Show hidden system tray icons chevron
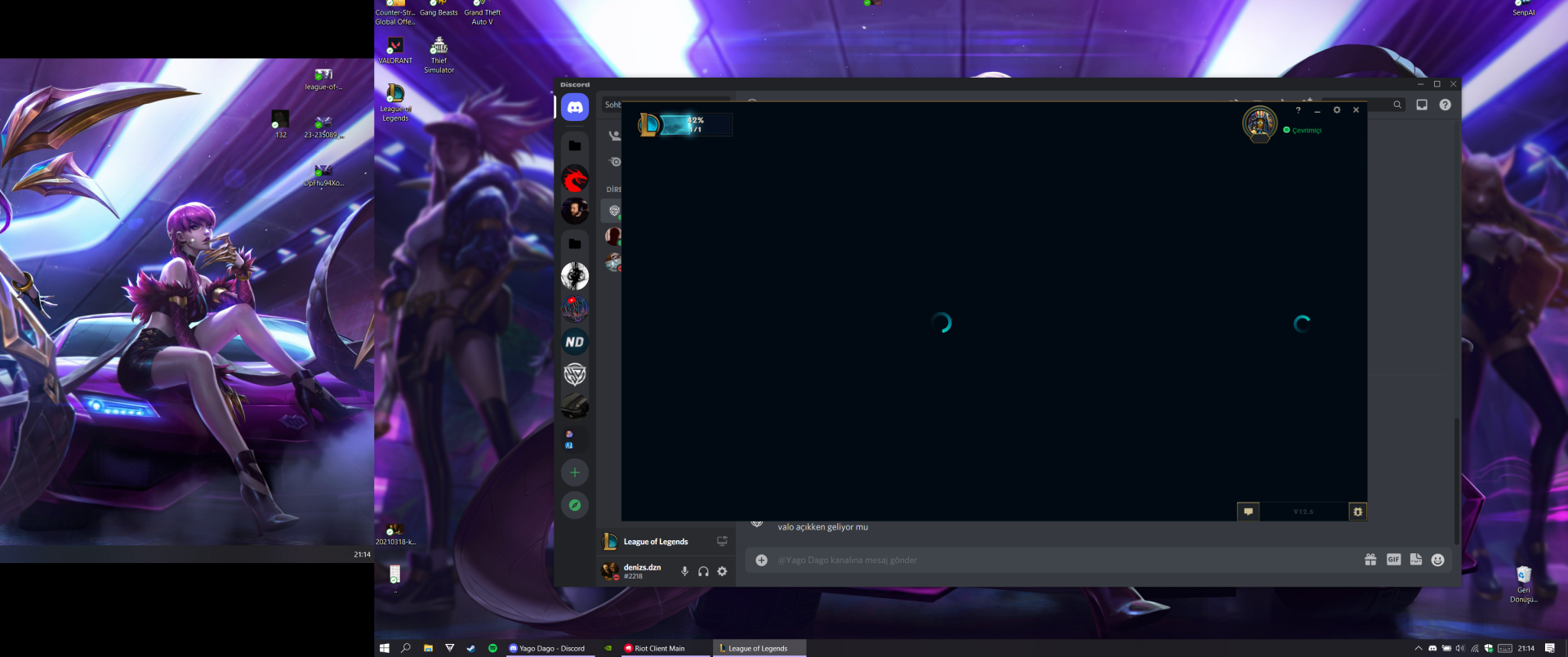 click(1419, 648)
